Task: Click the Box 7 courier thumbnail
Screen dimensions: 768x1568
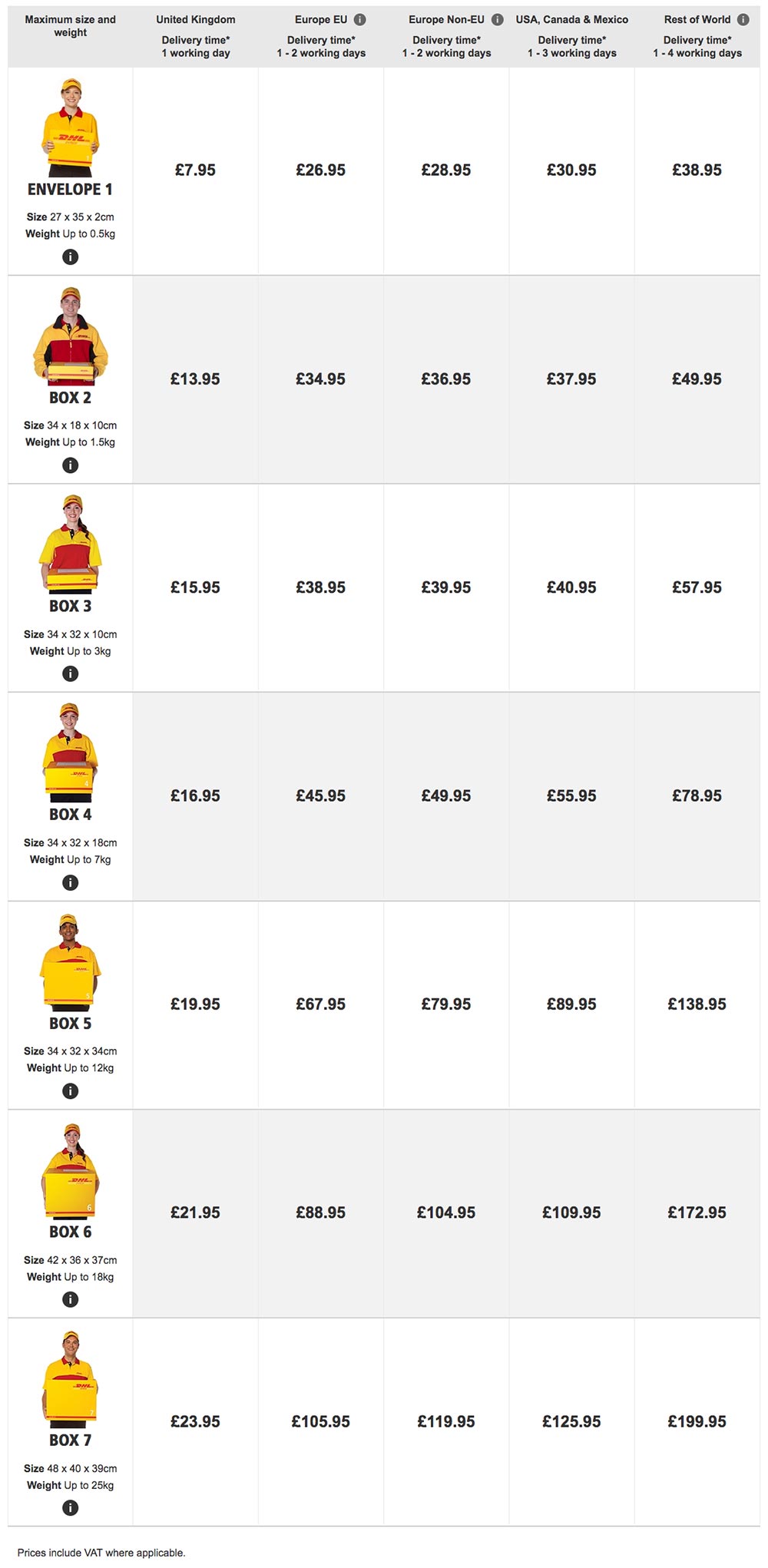Action: coord(70,1379)
